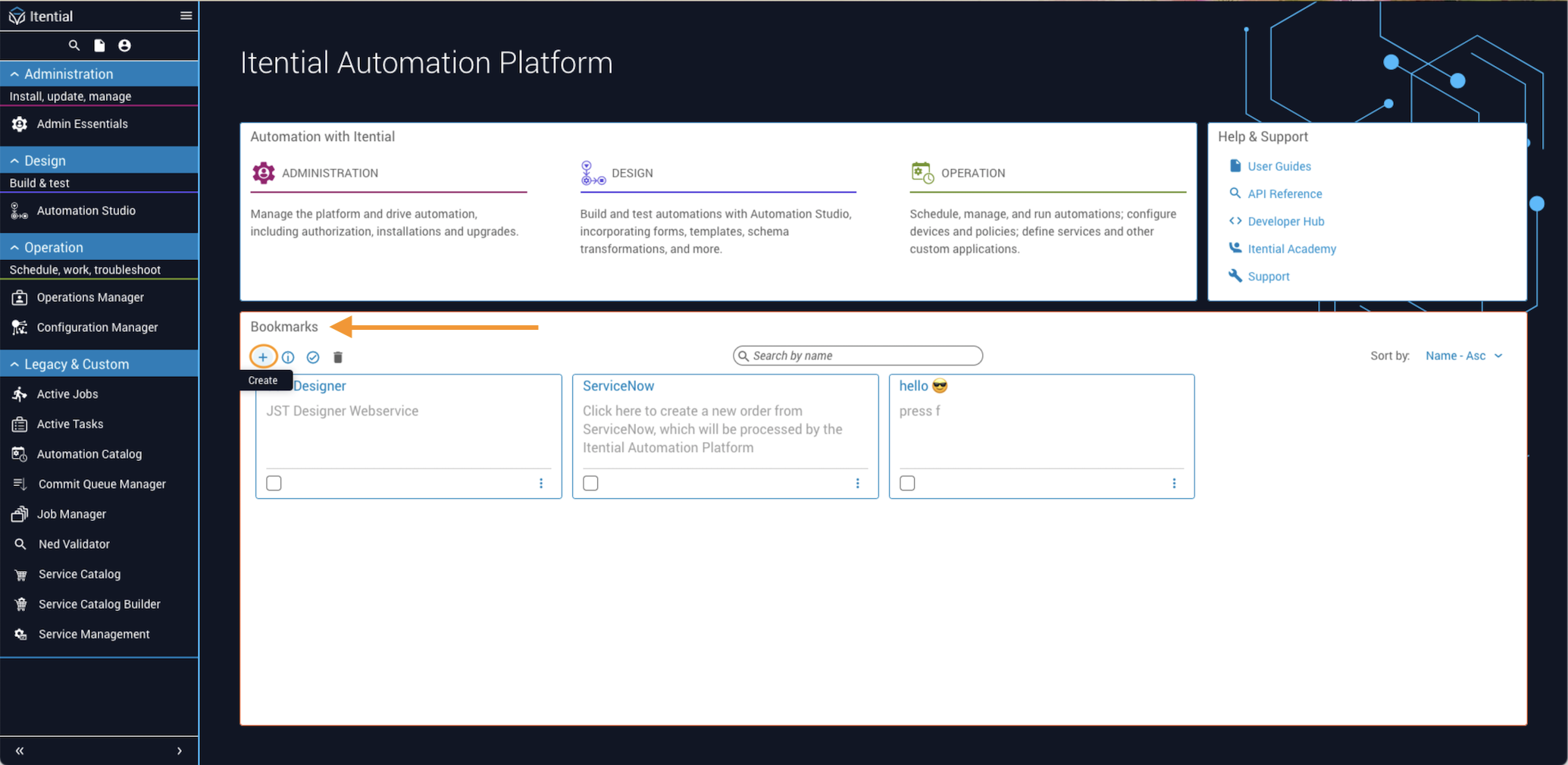Click the Design workflow icon in card
Image resolution: width=1568 pixels, height=765 pixels.
pyautogui.click(x=593, y=173)
